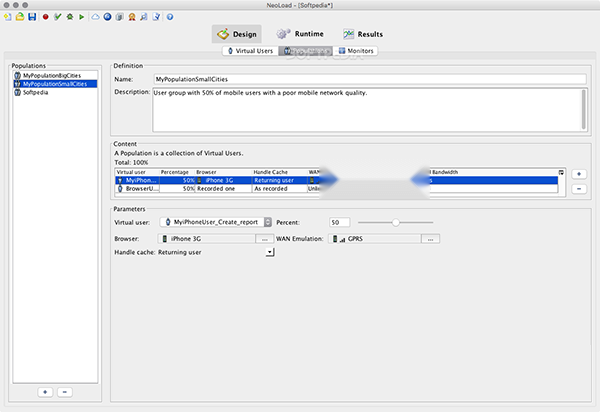The height and width of the screenshot is (412, 600).
Task: Add a population with the plus button
Action: tap(45, 392)
